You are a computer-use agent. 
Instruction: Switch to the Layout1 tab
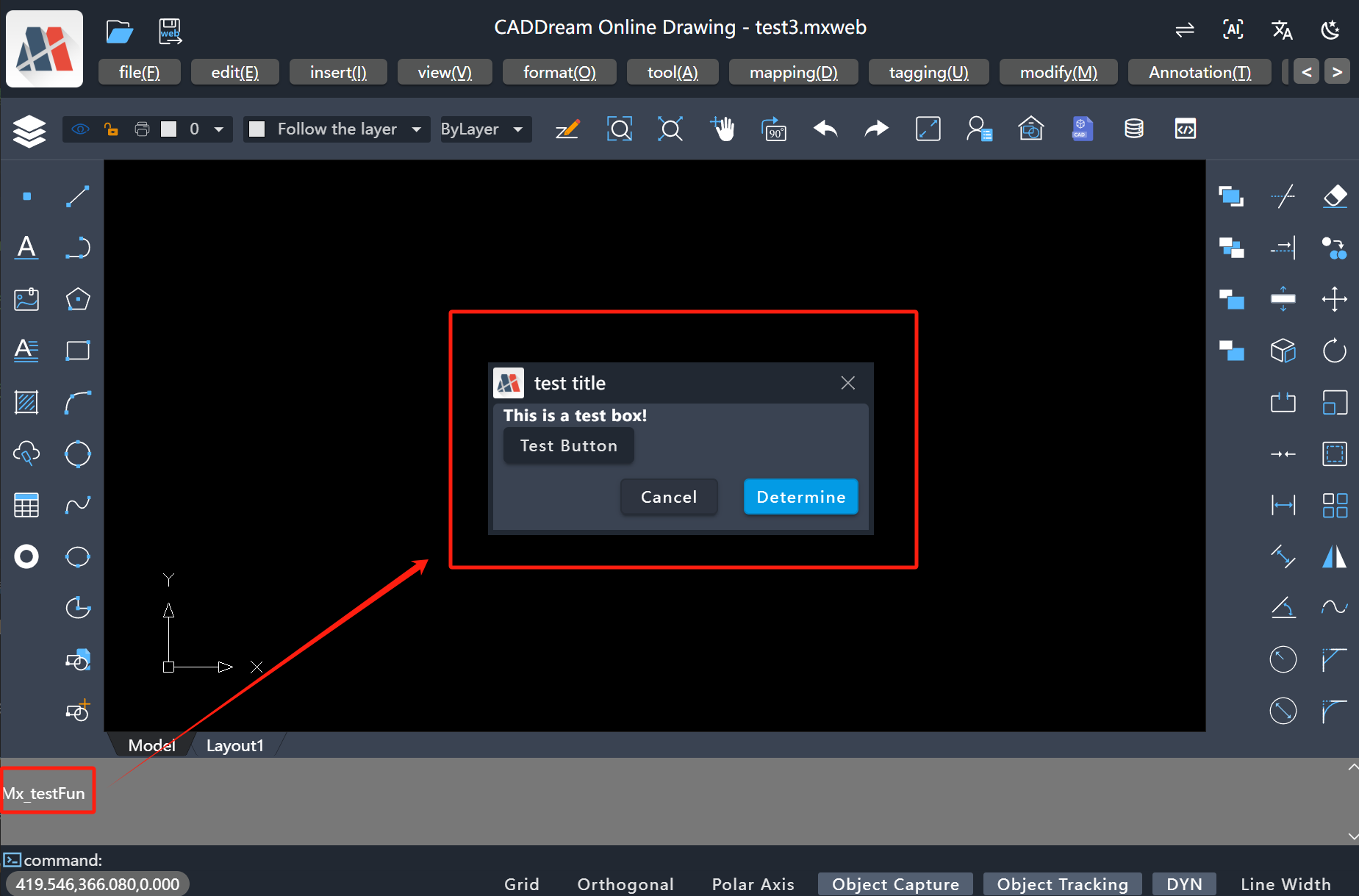click(234, 745)
